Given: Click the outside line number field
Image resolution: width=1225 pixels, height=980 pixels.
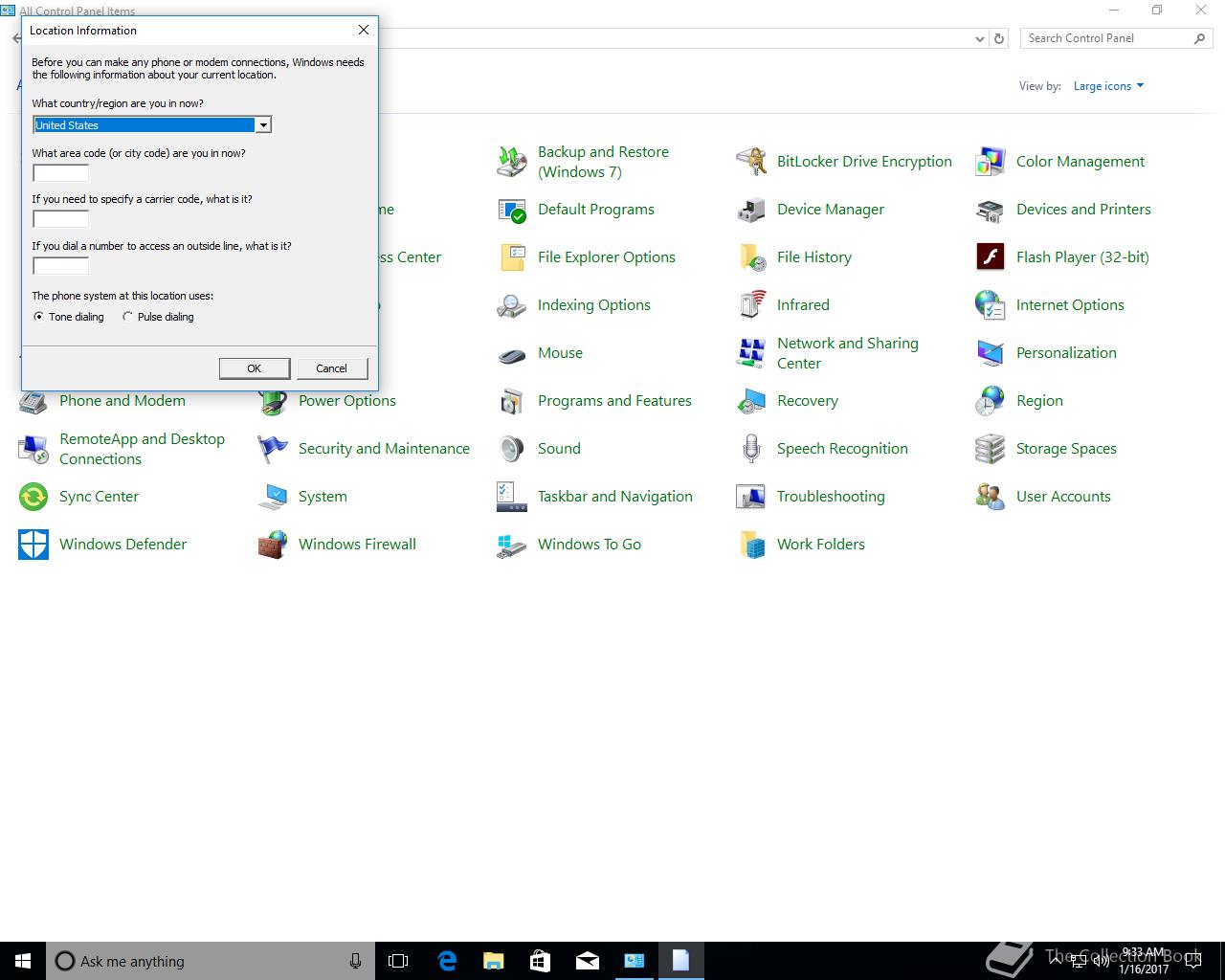Looking at the screenshot, I should (61, 266).
